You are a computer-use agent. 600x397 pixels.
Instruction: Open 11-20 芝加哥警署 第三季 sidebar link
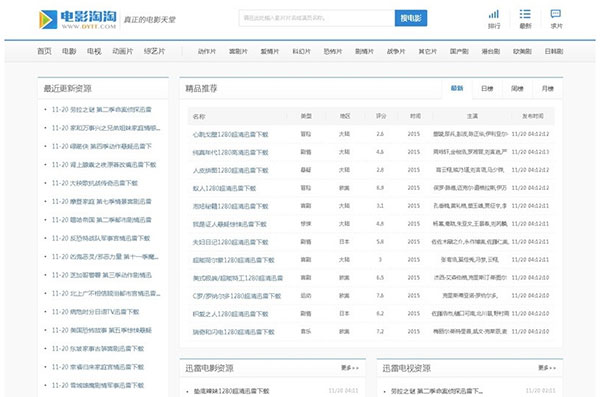(102, 275)
